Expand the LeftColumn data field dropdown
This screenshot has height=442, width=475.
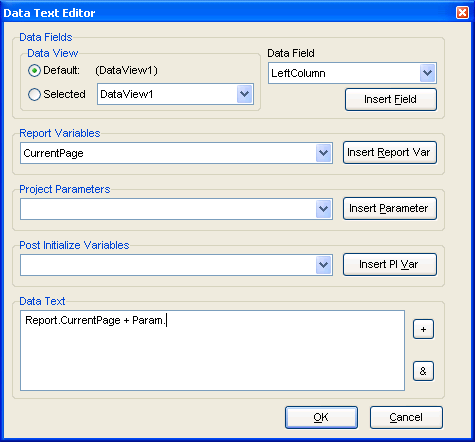tap(428, 73)
